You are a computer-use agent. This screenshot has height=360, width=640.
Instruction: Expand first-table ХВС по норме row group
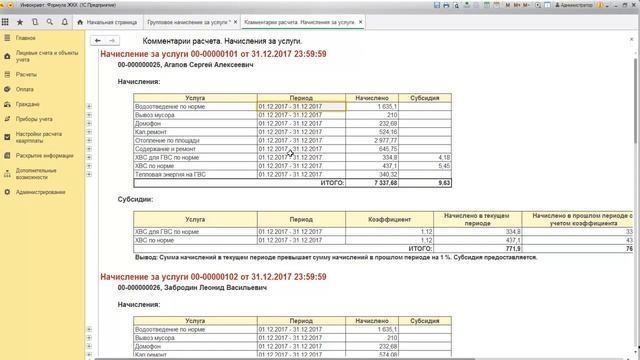89,166
